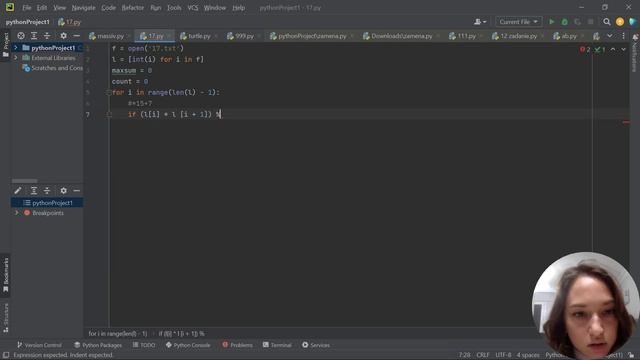Open Project panel settings gear
This screenshot has height=360, width=640.
[63, 36]
